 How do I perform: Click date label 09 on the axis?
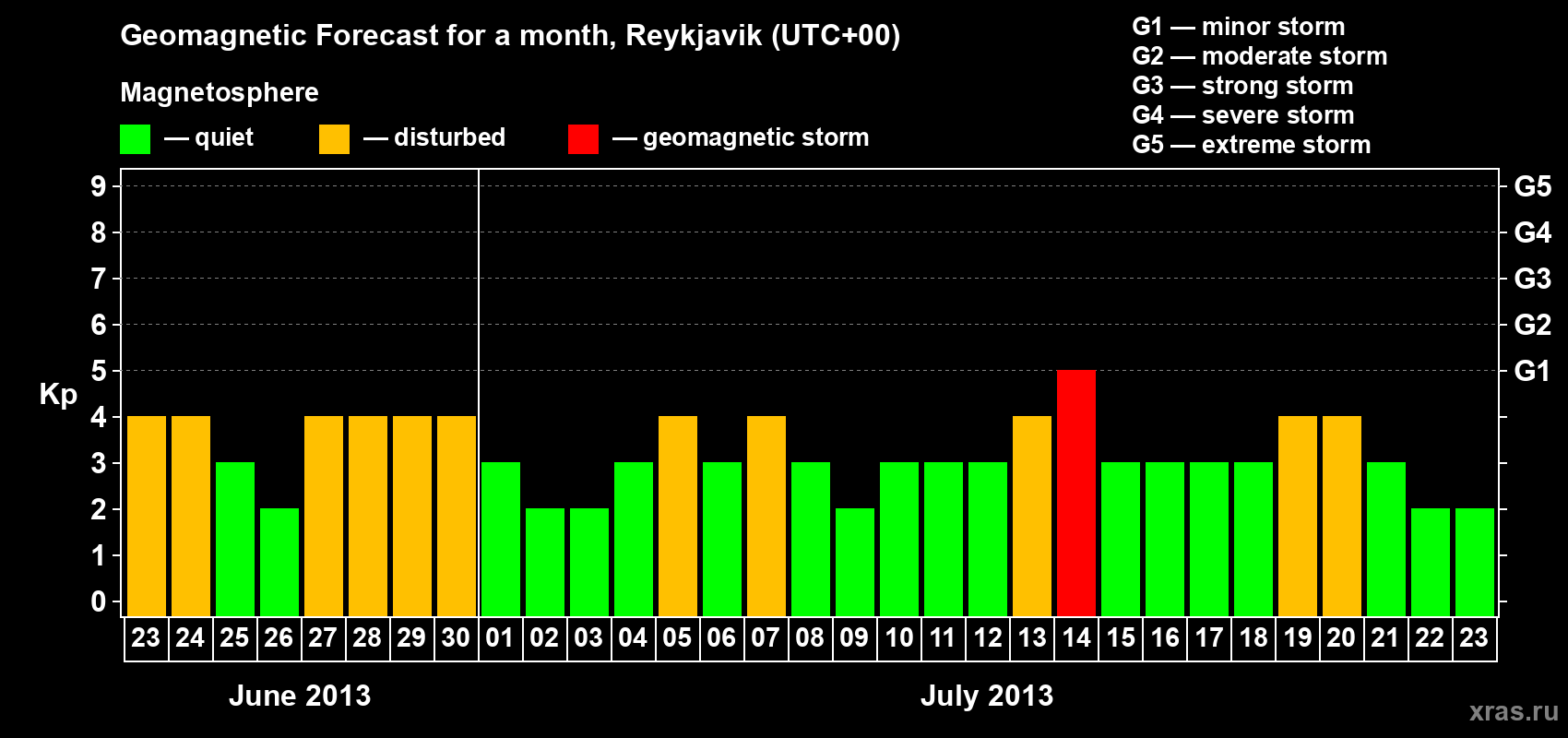pyautogui.click(x=854, y=637)
